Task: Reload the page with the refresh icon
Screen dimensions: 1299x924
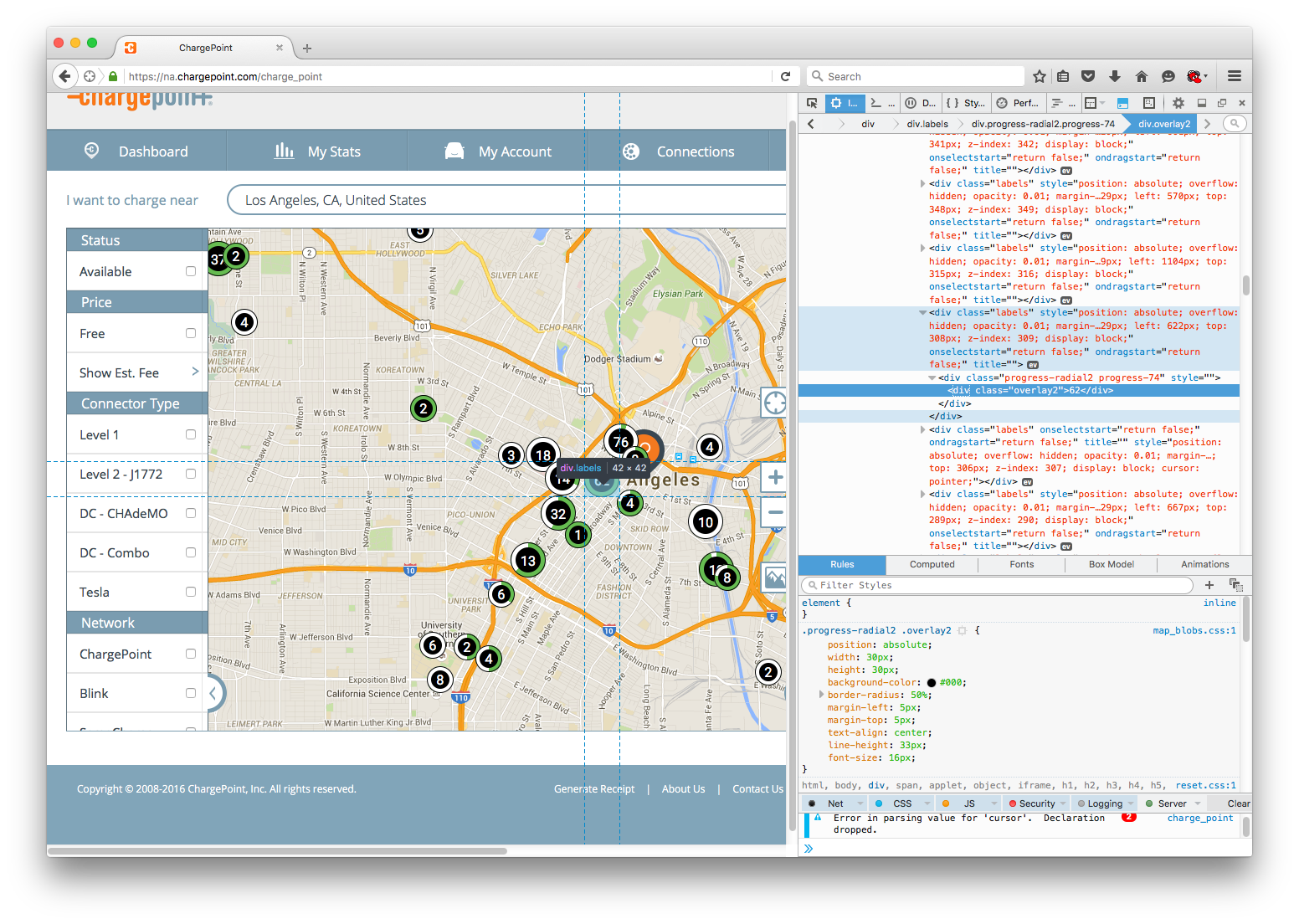Action: 785,76
